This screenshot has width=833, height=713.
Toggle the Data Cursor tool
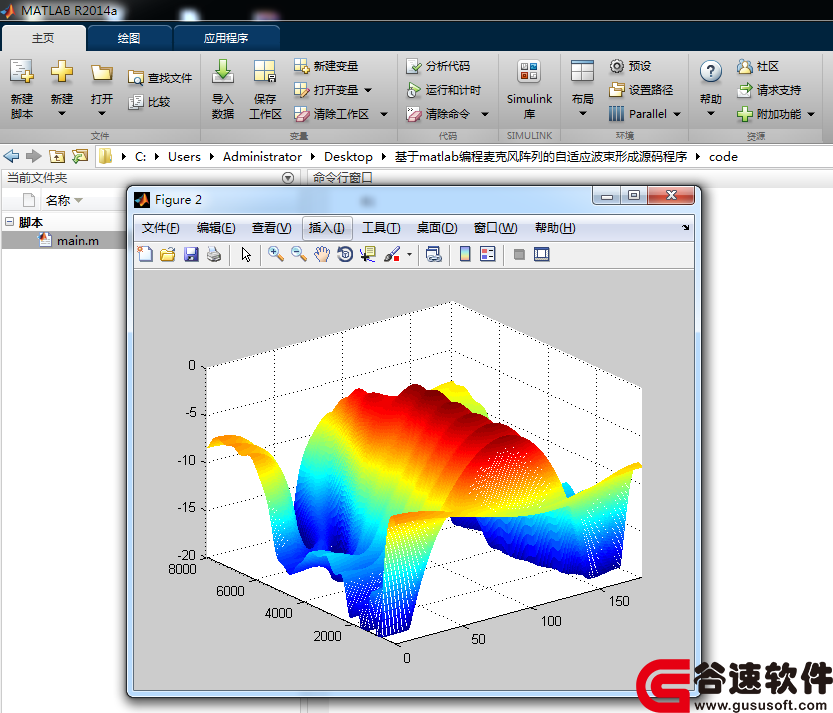coord(368,254)
